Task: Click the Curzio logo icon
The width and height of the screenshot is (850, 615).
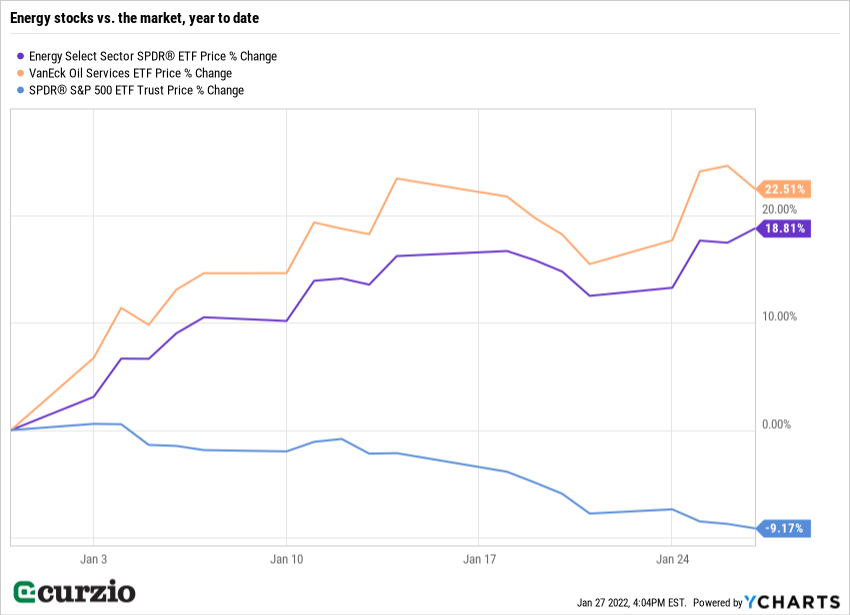Action: (27, 591)
